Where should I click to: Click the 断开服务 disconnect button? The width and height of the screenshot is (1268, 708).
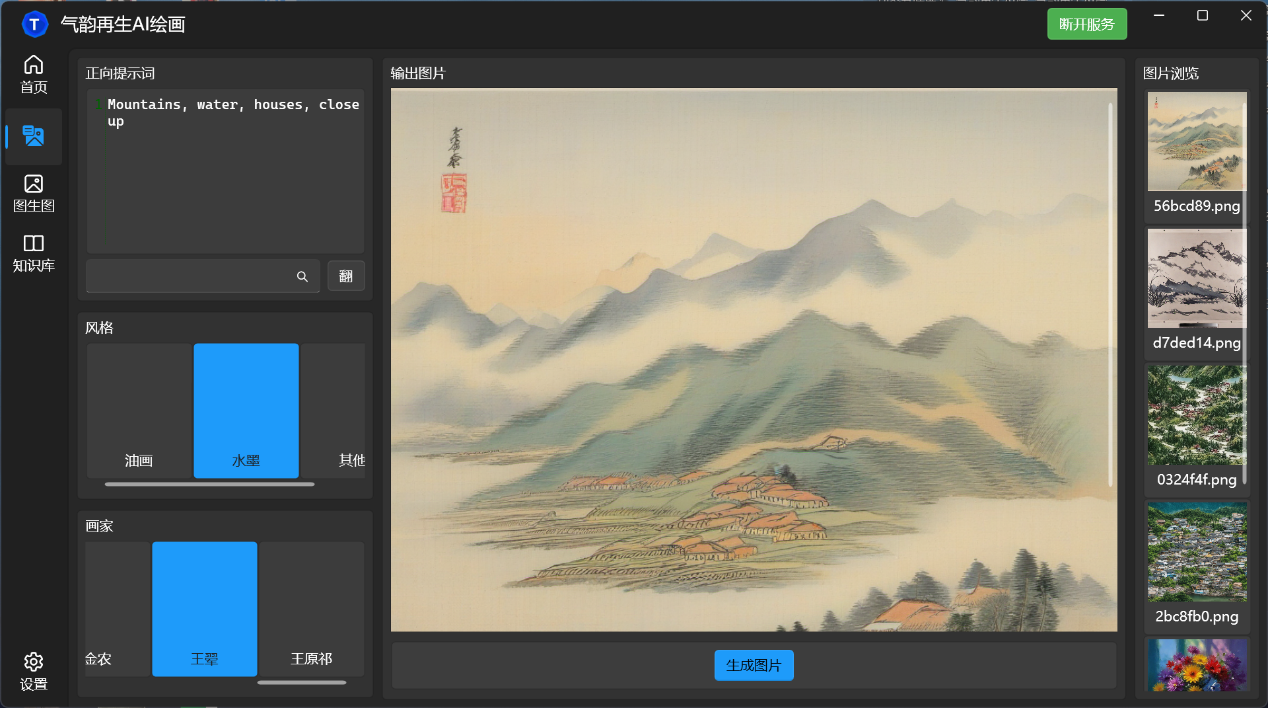pos(1087,24)
